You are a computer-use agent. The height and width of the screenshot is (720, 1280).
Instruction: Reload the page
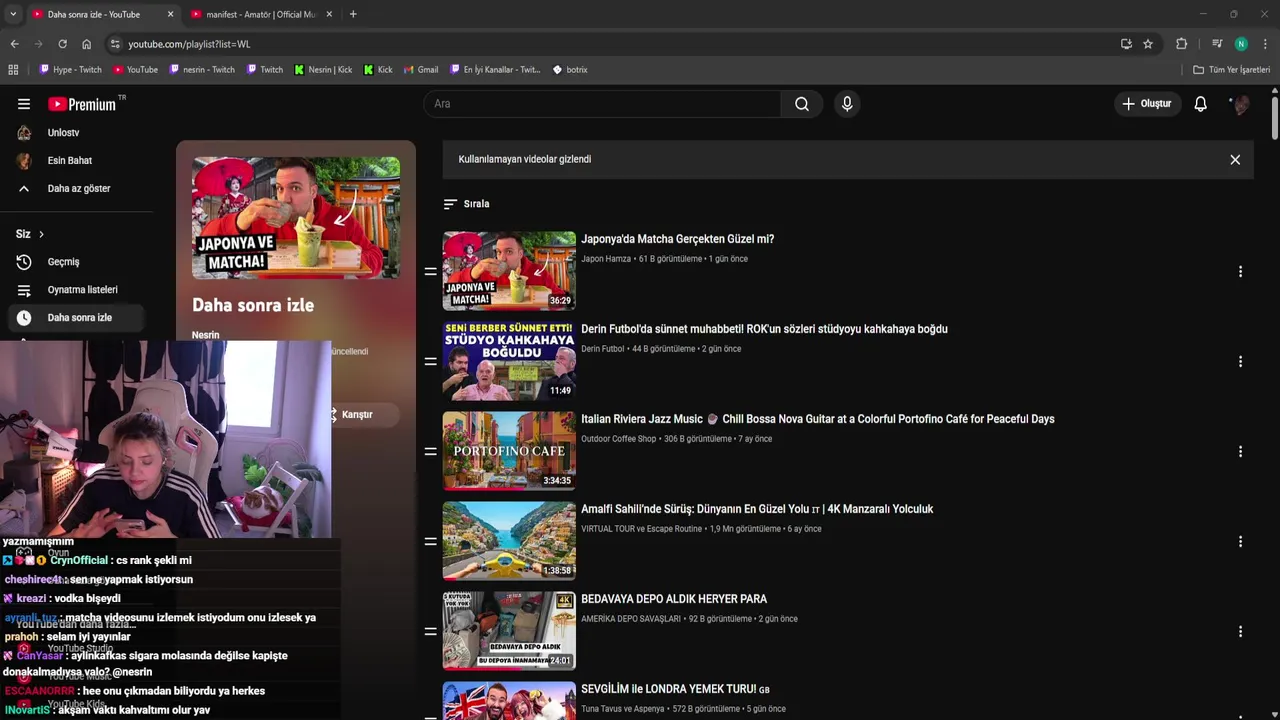(x=62, y=44)
